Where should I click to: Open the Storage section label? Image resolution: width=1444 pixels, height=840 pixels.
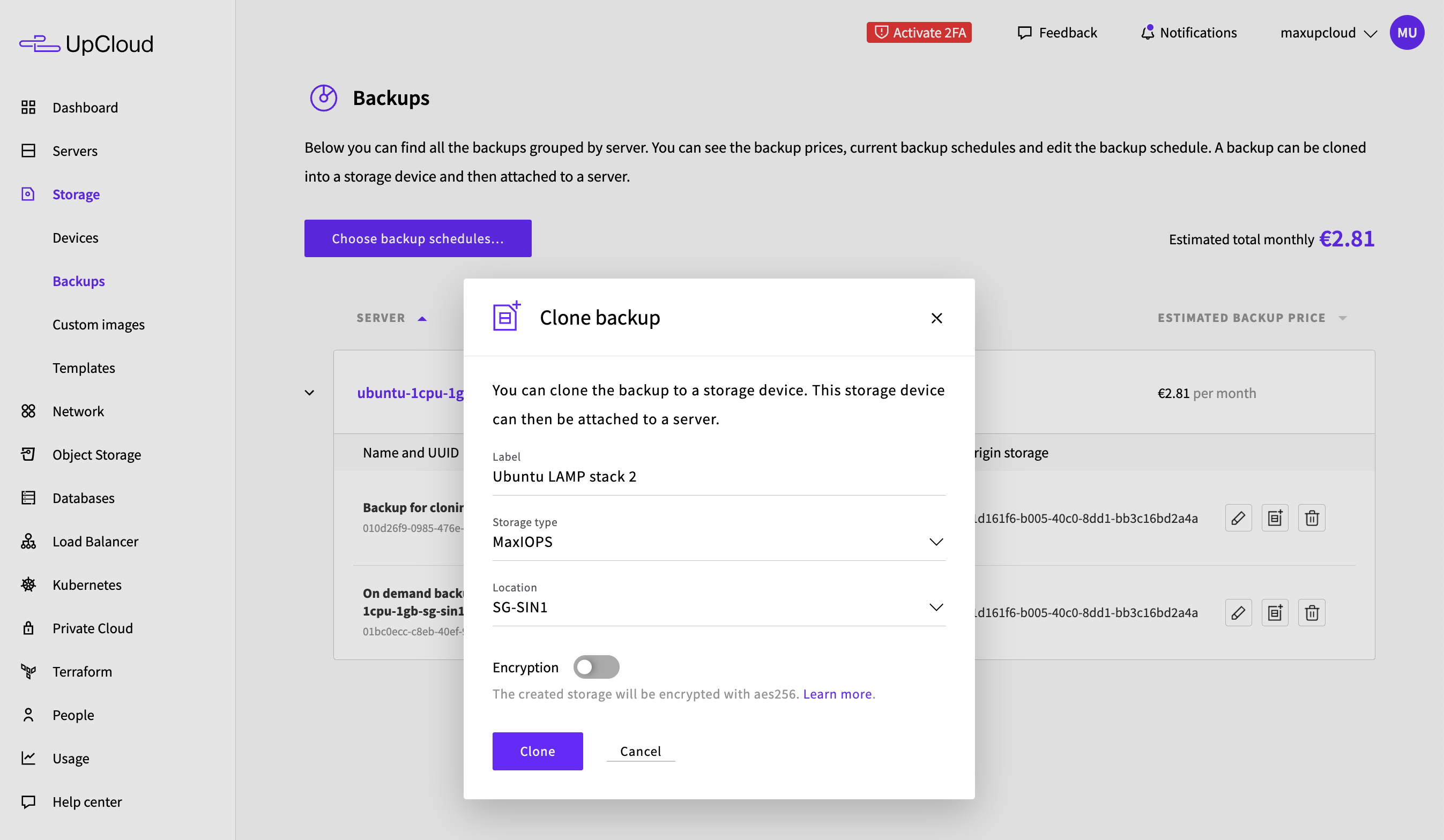[76, 194]
